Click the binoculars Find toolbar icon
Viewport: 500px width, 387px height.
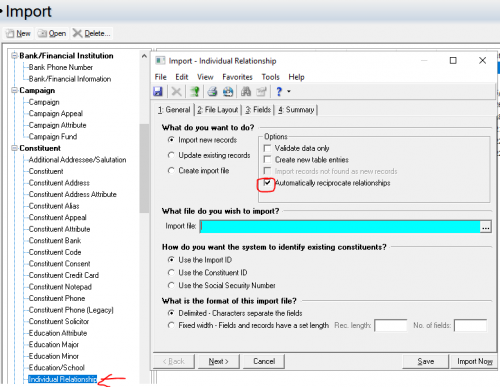coord(246,91)
